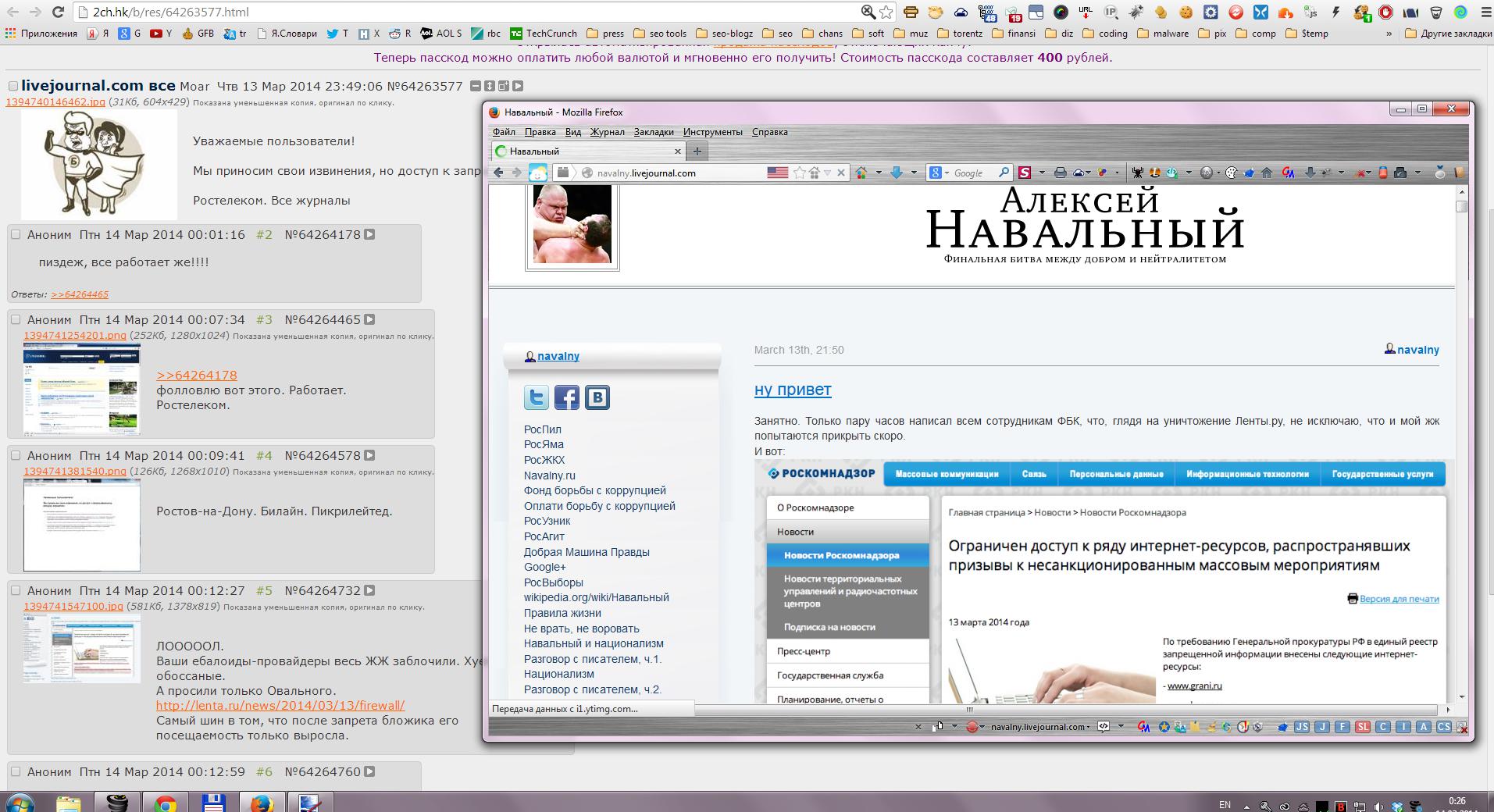The width and height of the screenshot is (1494, 812).
Task: Open the Справка menu in Firefox
Action: (x=769, y=132)
